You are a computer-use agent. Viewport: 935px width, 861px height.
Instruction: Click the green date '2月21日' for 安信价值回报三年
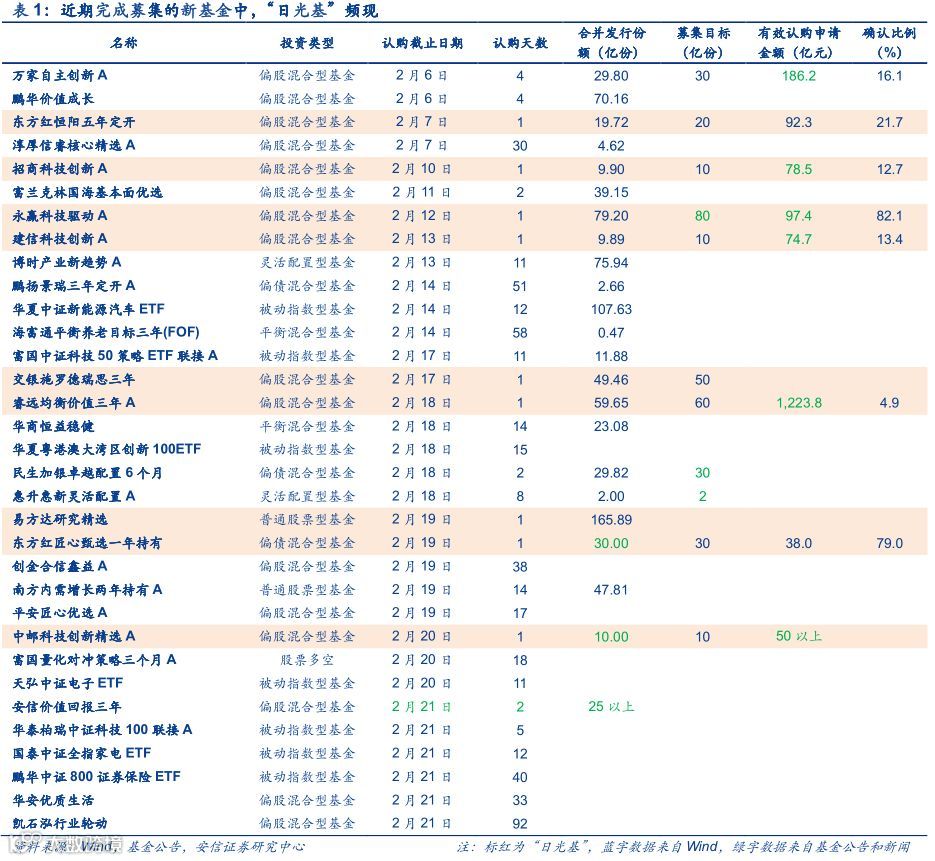[x=421, y=707]
